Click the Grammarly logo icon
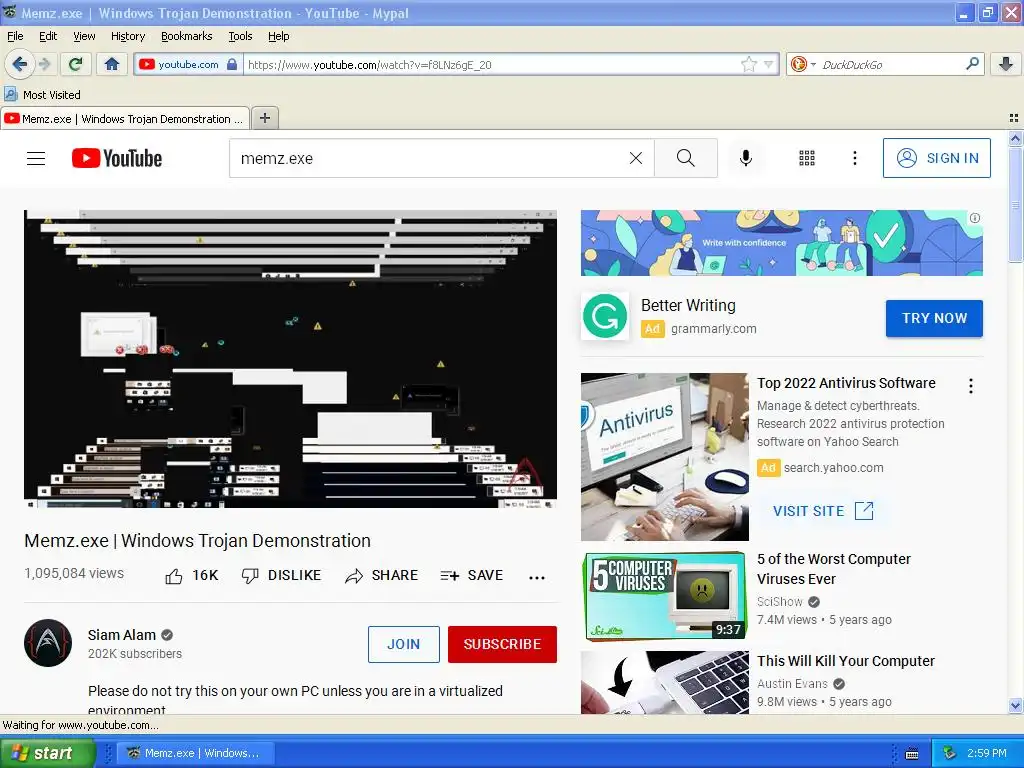Screen dimensions: 1024x768 605,316
